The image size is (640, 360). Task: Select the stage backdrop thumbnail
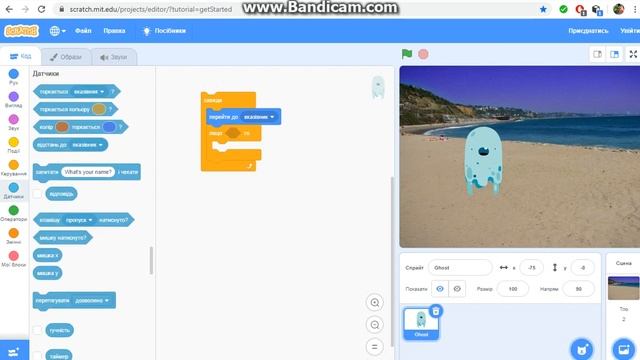[623, 288]
